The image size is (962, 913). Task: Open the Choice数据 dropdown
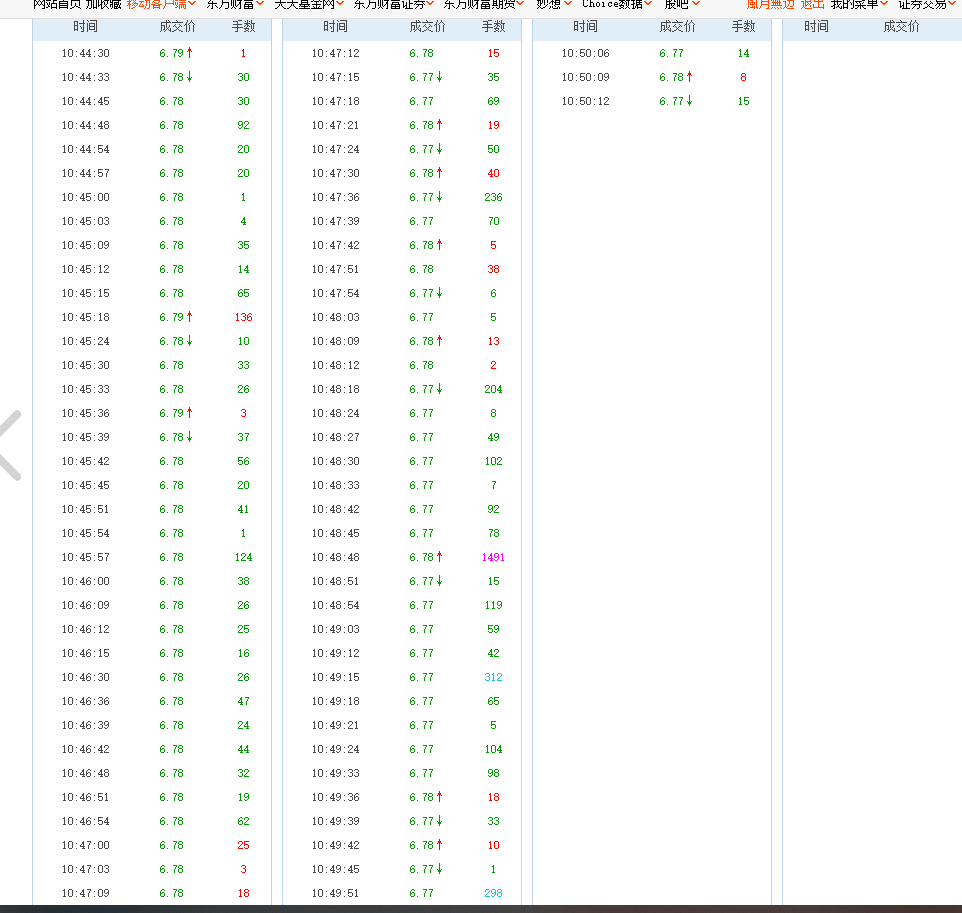617,4
